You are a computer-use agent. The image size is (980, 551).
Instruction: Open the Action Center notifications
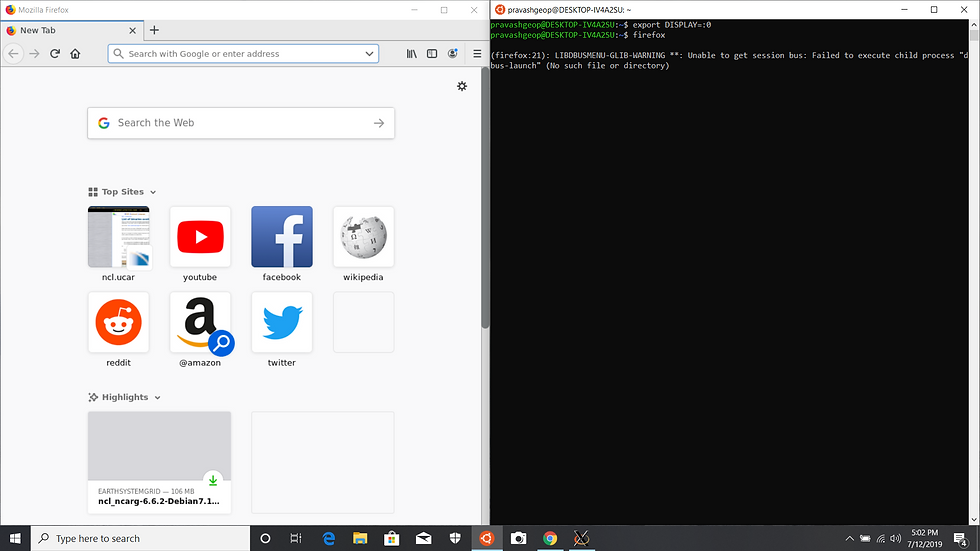[961, 539]
